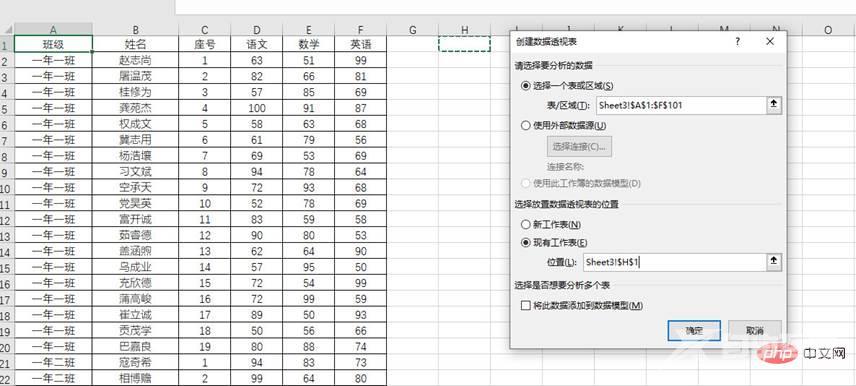
Task: Click the 座号 header cell
Action: [205, 44]
